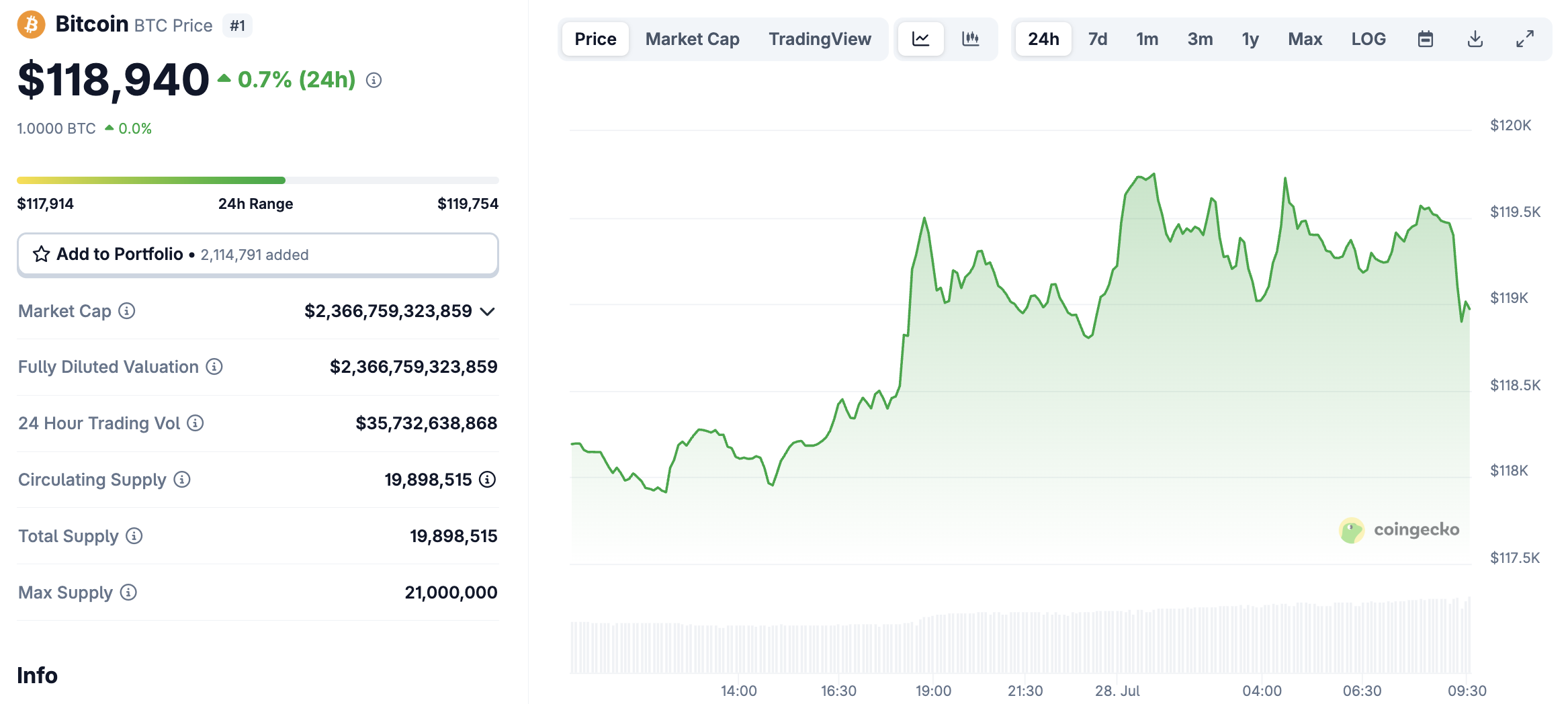Viewport: 1568px width, 704px height.
Task: Click the 28. Jul x-axis label
Action: 1117,691
